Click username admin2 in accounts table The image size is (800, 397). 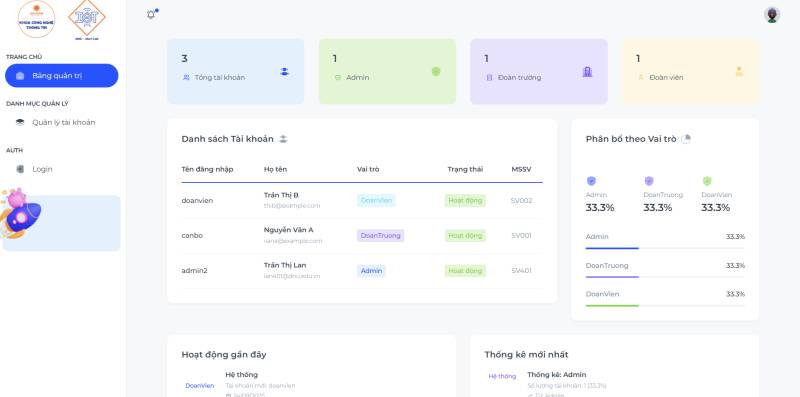(194, 271)
